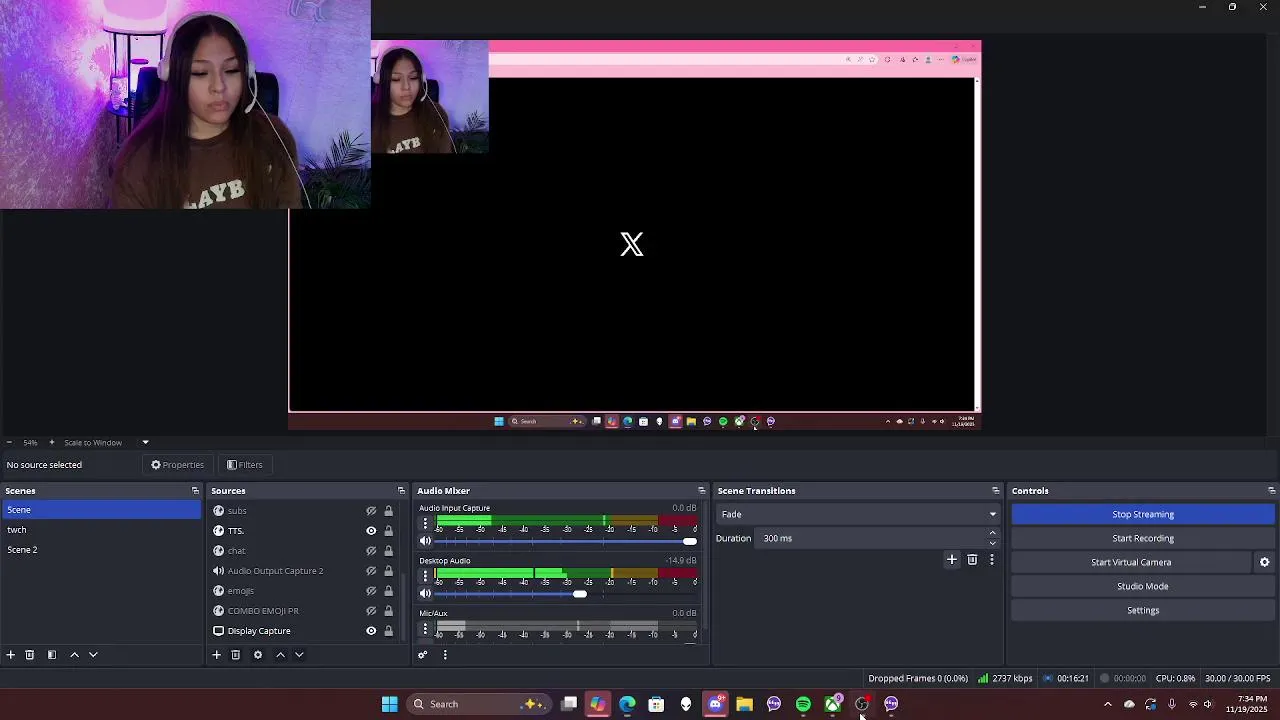Show the chat source via eye icon

click(371, 551)
